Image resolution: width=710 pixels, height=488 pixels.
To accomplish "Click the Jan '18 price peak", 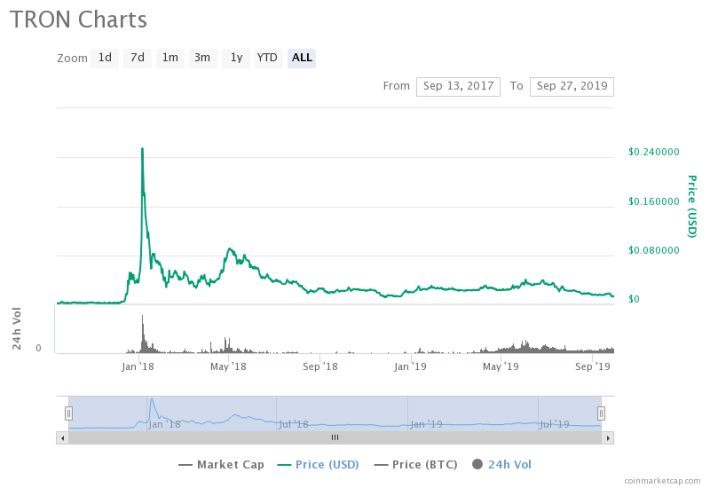I will coord(142,148).
